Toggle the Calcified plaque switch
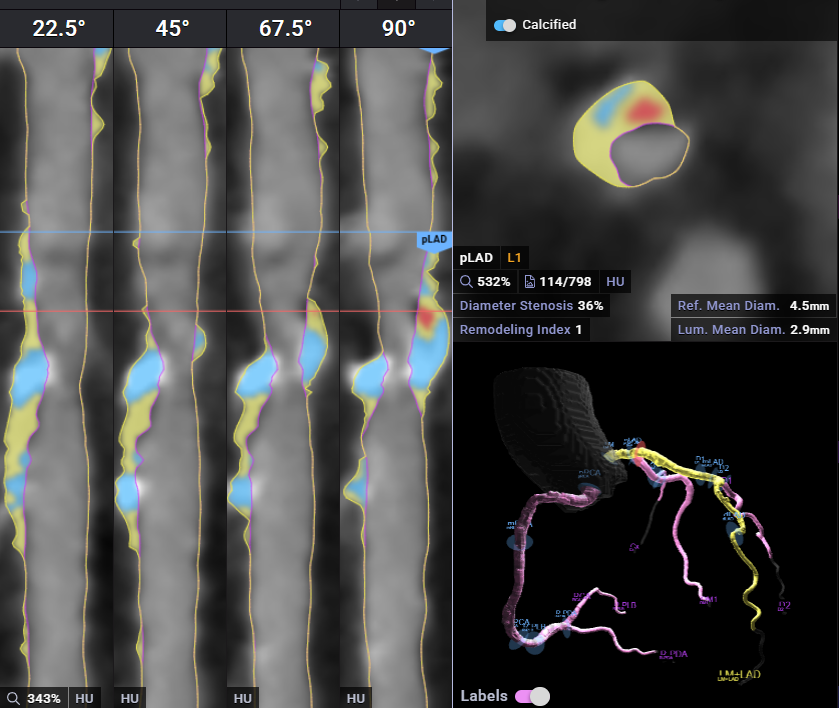The width and height of the screenshot is (839, 708). pyautogui.click(x=506, y=24)
